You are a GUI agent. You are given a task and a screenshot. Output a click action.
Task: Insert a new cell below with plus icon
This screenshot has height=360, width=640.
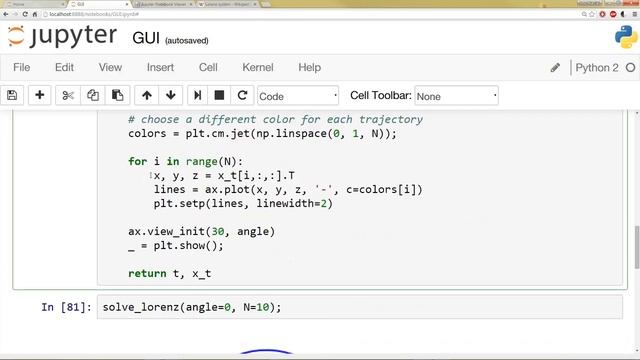(x=40, y=96)
